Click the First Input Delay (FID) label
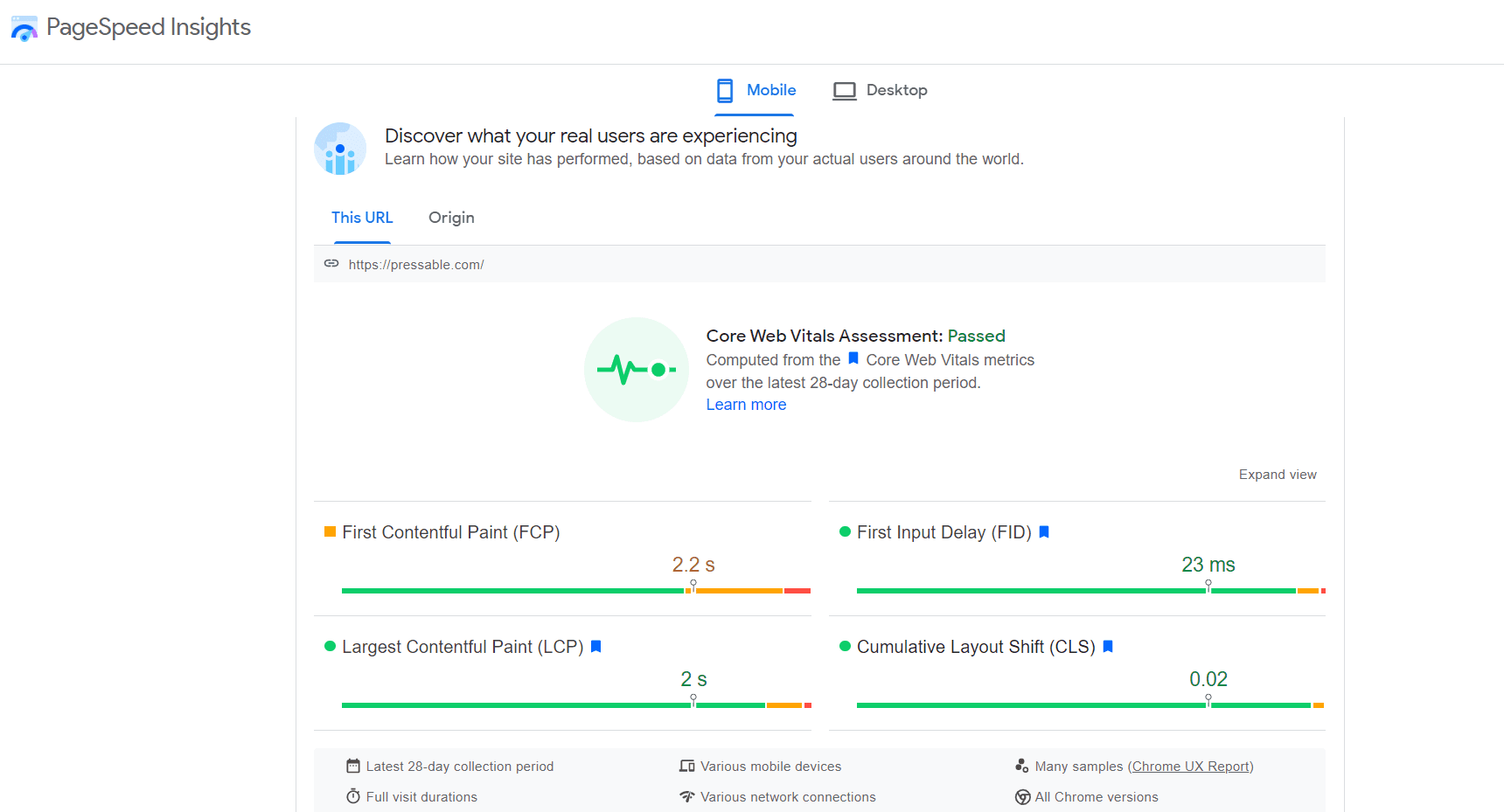 pyautogui.click(x=944, y=532)
